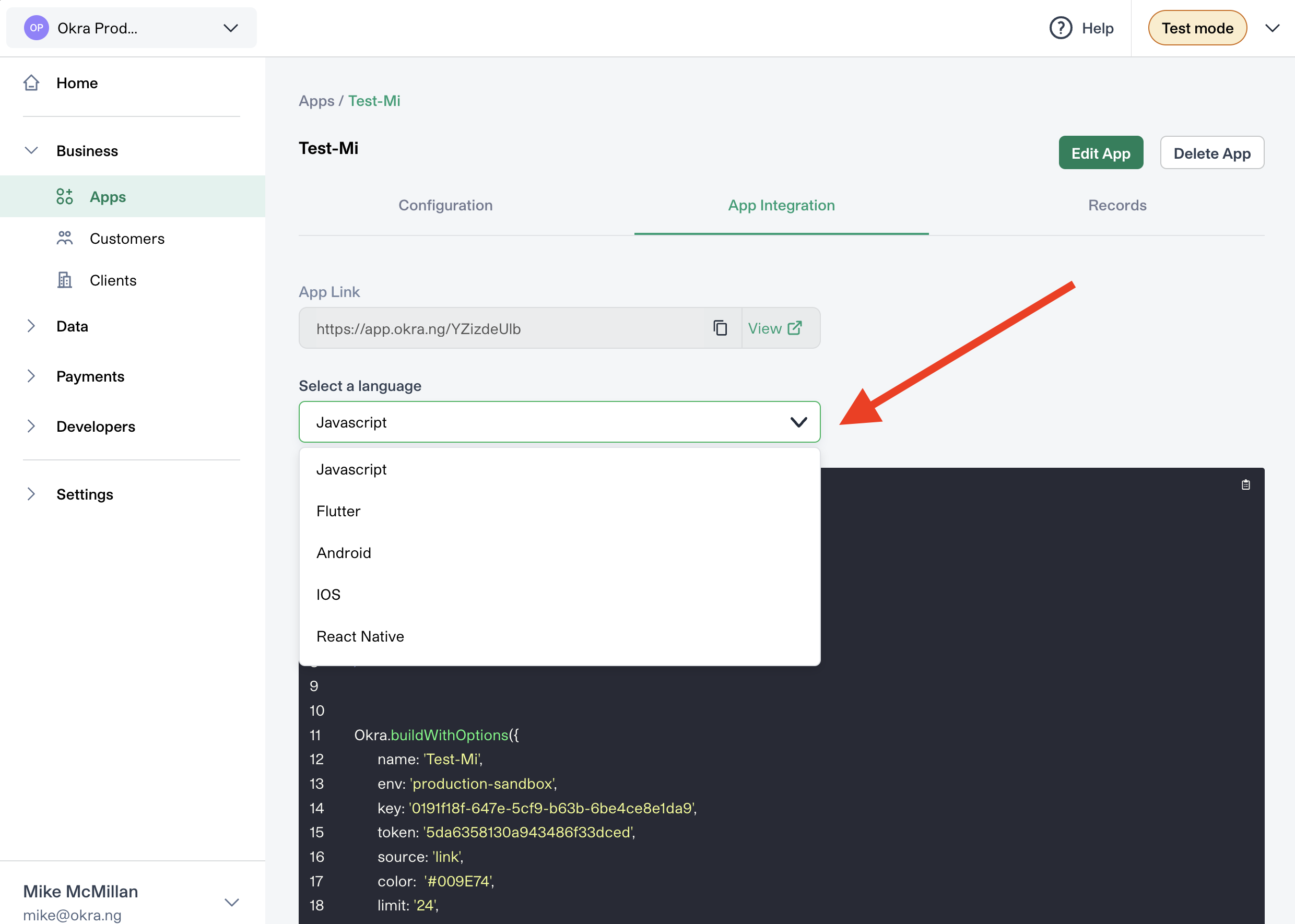
Task: Click the Edit App button
Action: point(1100,152)
